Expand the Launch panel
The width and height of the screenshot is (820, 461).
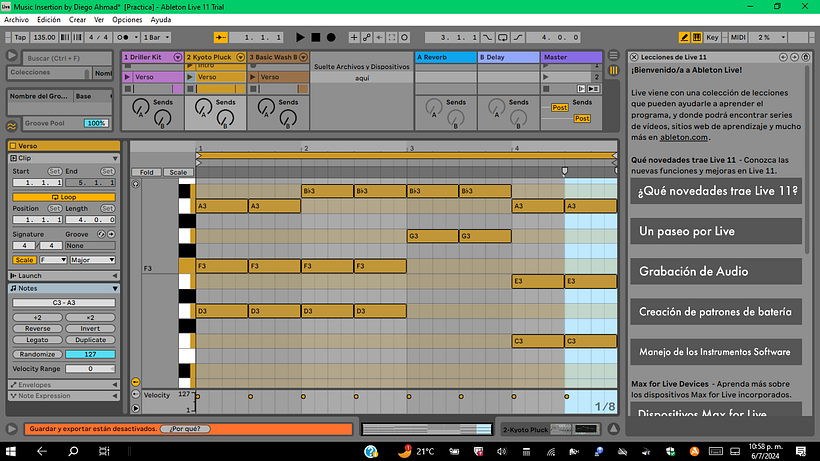pyautogui.click(x=115, y=275)
